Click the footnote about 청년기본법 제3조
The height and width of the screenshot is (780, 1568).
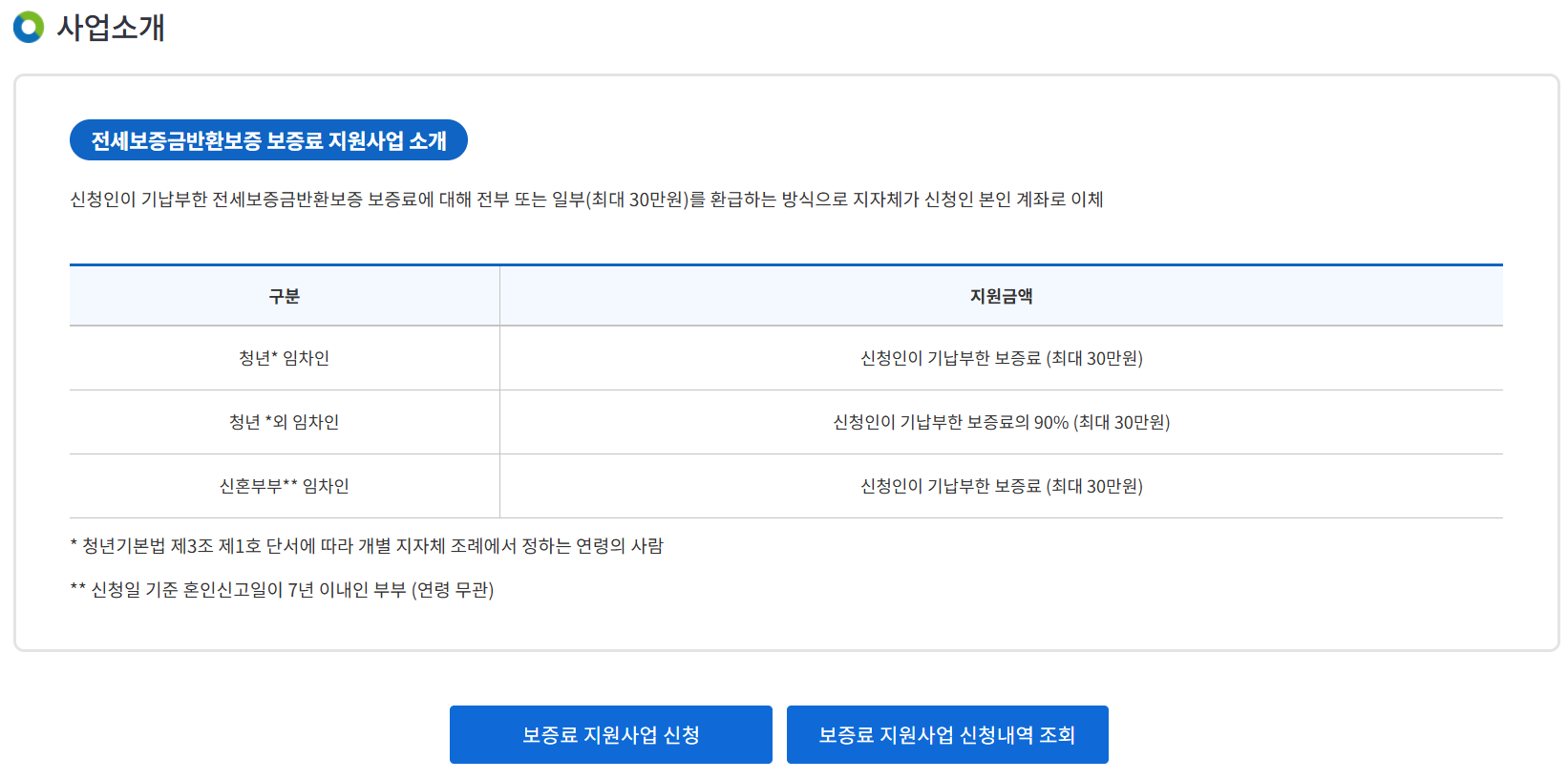tap(367, 546)
